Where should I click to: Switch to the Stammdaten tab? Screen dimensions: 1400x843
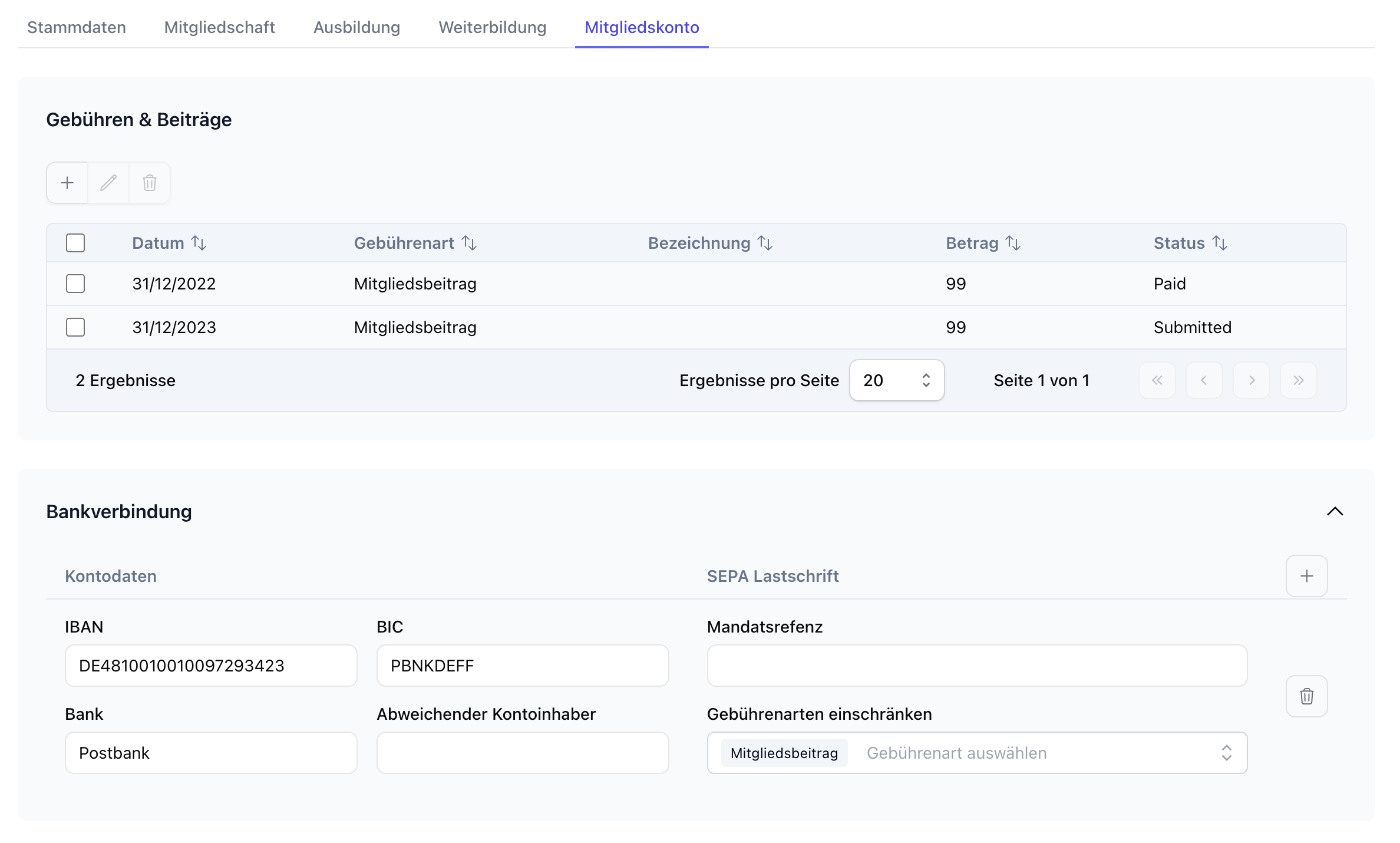77,27
